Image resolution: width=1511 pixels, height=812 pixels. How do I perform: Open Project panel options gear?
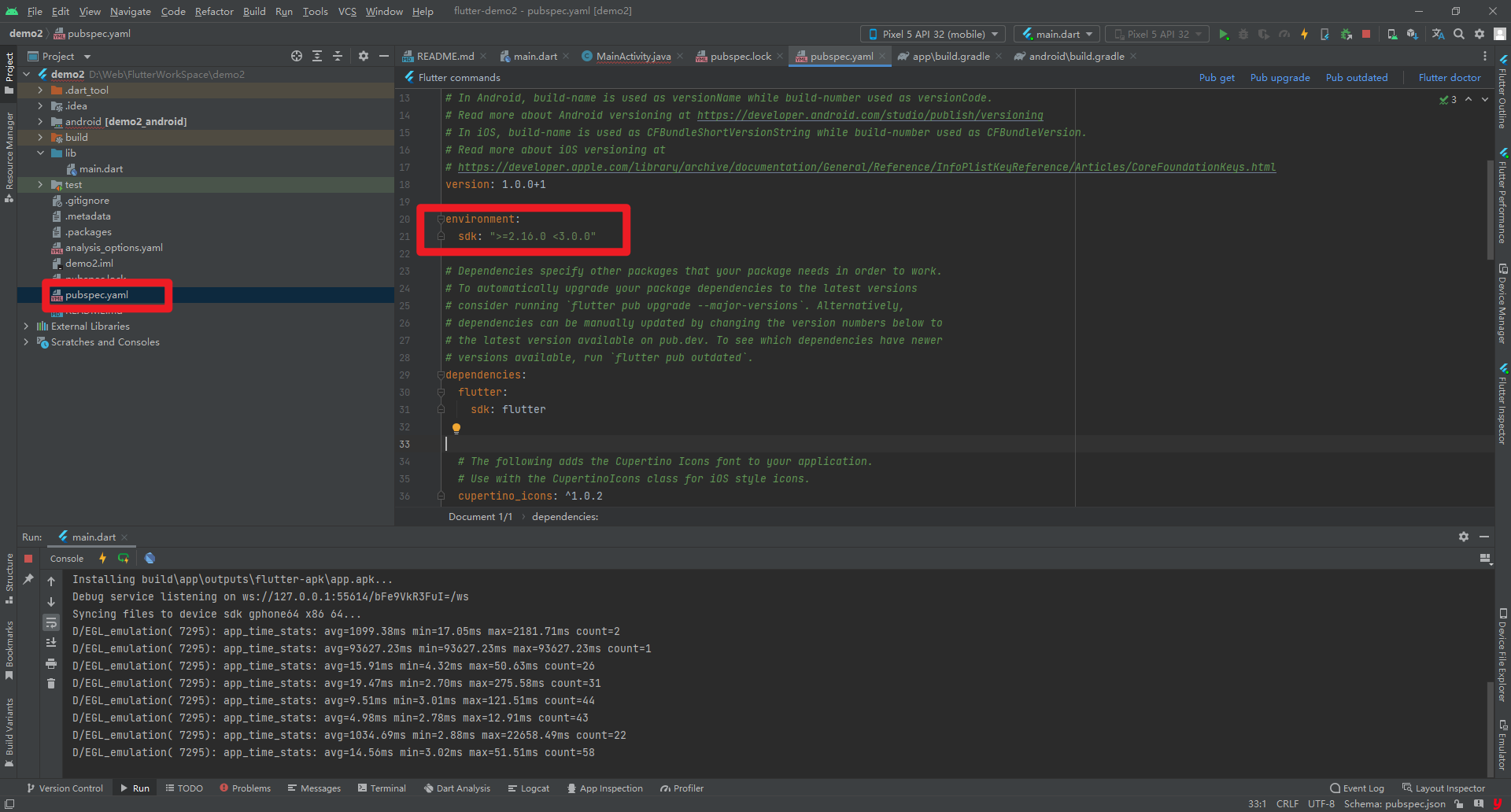363,56
